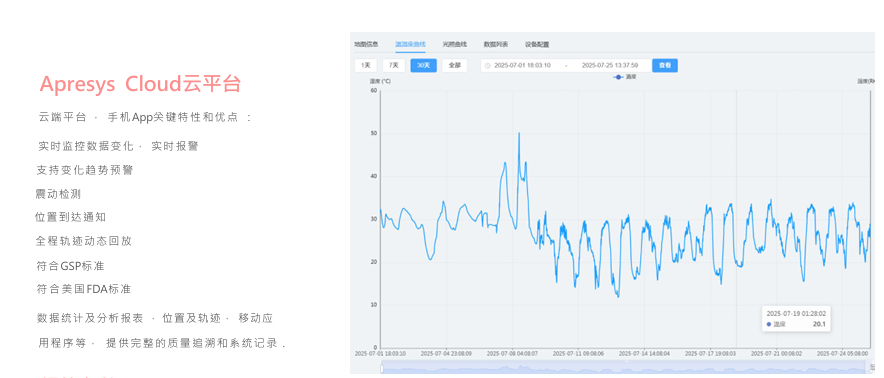Select the 7天 range button
Viewport: 884px width, 378px height.
[394, 65]
